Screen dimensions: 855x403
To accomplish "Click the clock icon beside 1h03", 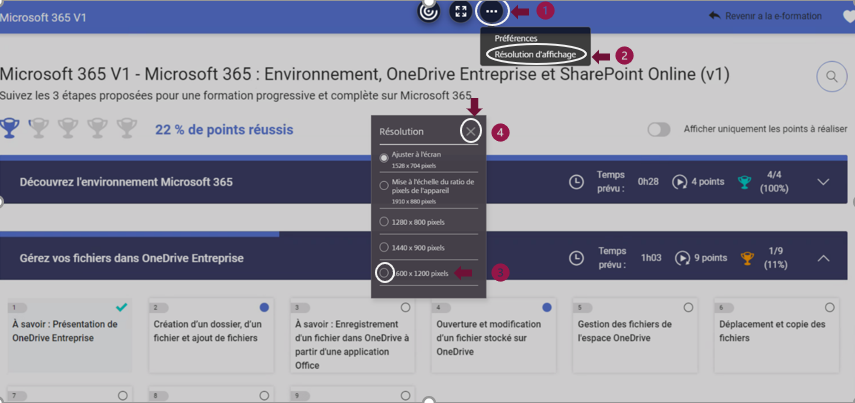I will tap(576, 258).
